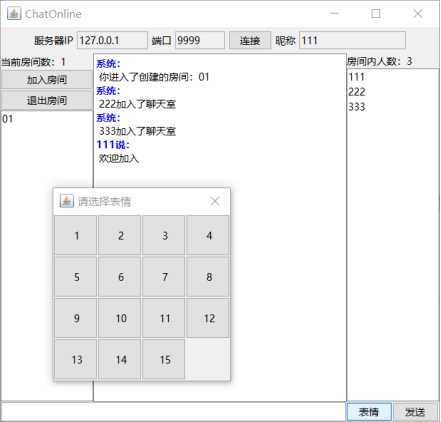Screen dimensions: 441x422
Task: Click the message input box at bottom
Action: 173,412
